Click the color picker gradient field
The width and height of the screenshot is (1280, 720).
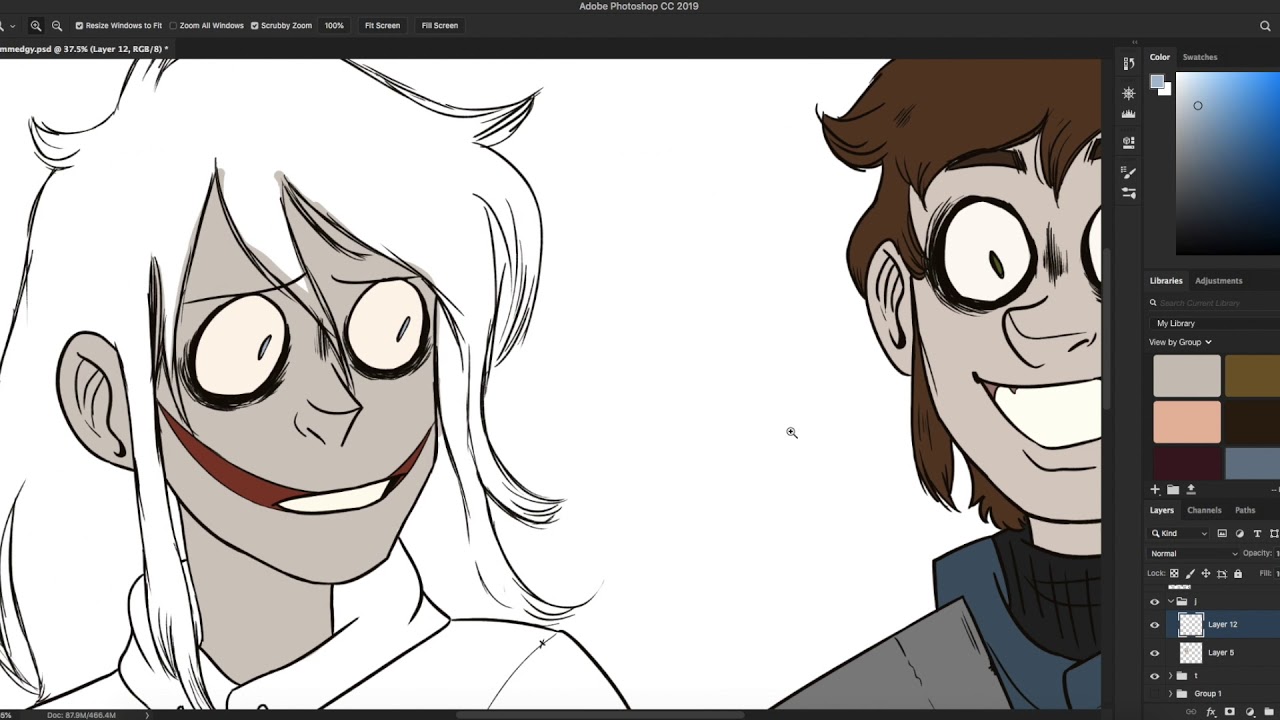[1228, 164]
